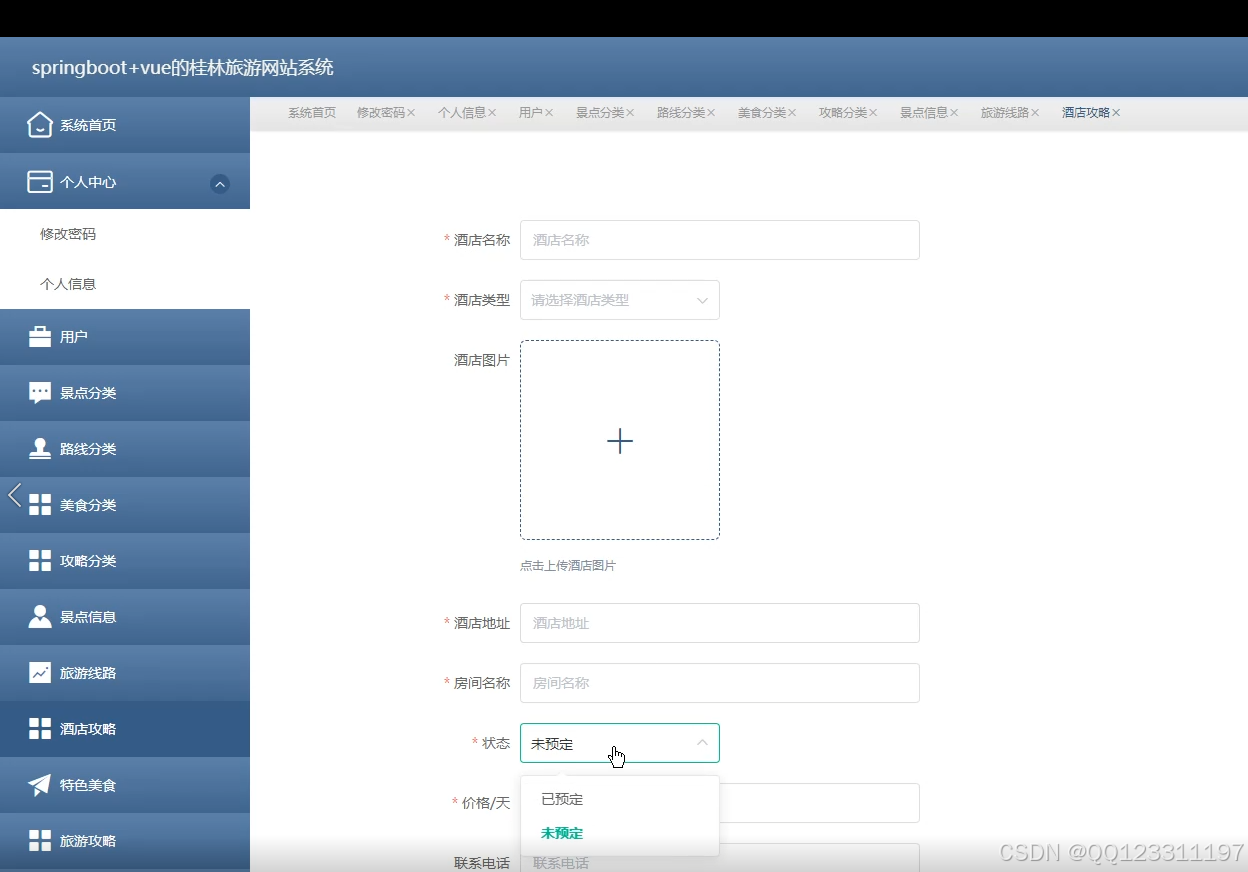Click the 个人中心 panel icon
The image size is (1248, 872).
click(39, 181)
